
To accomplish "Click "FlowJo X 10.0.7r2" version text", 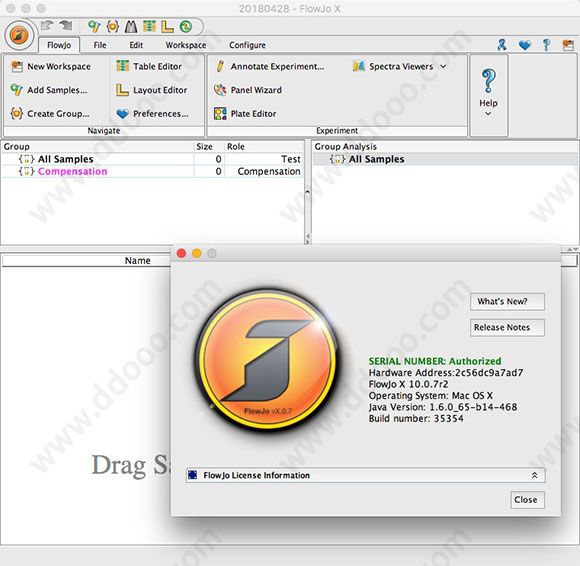I will pyautogui.click(x=408, y=384).
